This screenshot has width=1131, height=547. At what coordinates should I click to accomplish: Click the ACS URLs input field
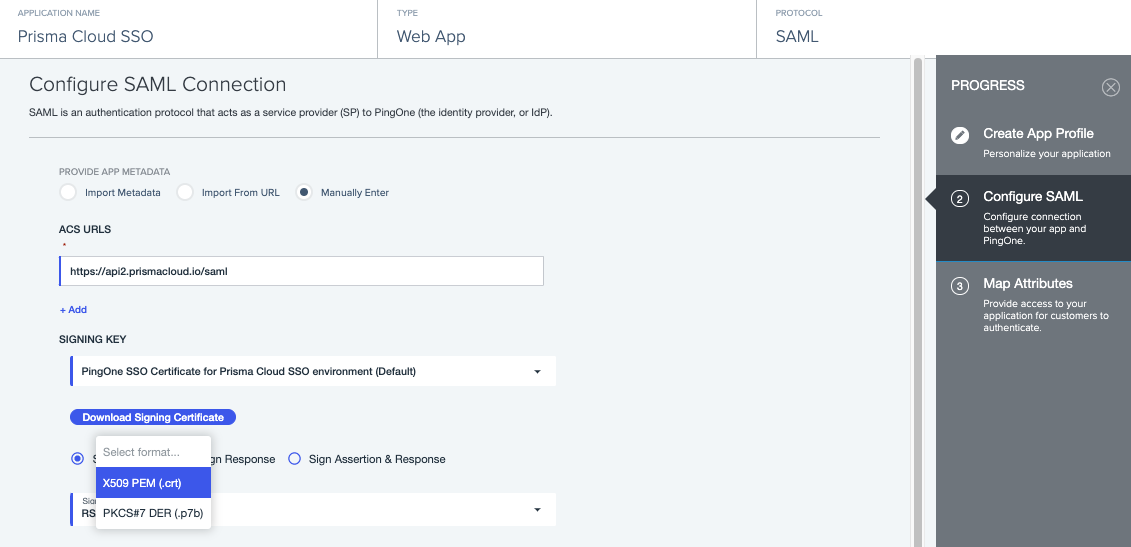pos(301,271)
